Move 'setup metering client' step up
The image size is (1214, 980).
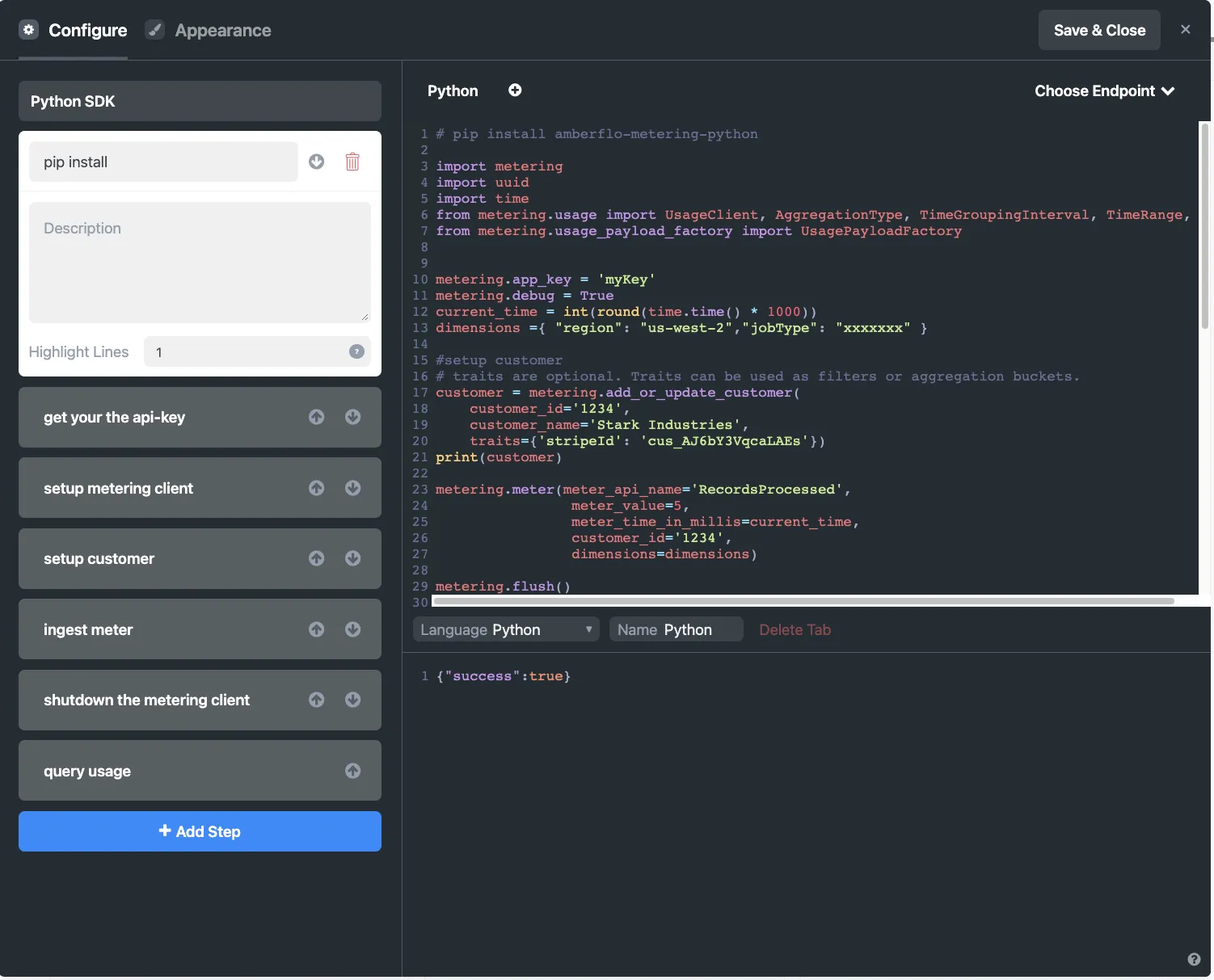317,488
